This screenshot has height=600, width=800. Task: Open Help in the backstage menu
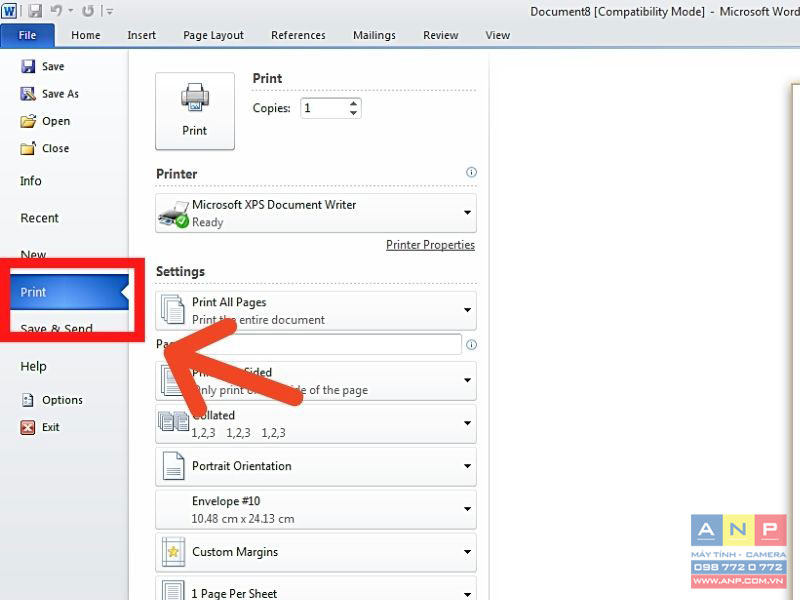[33, 367]
